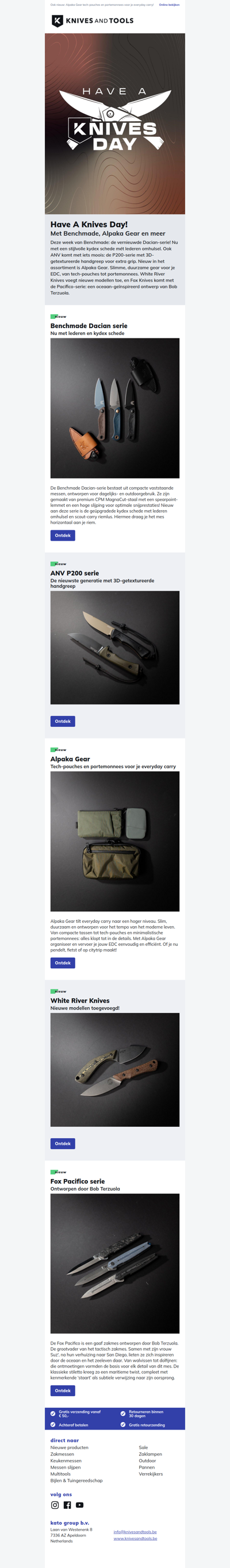Screen dimensions: 230x1568
Task: Open the Have A Knives Day banner
Action: (115, 124)
